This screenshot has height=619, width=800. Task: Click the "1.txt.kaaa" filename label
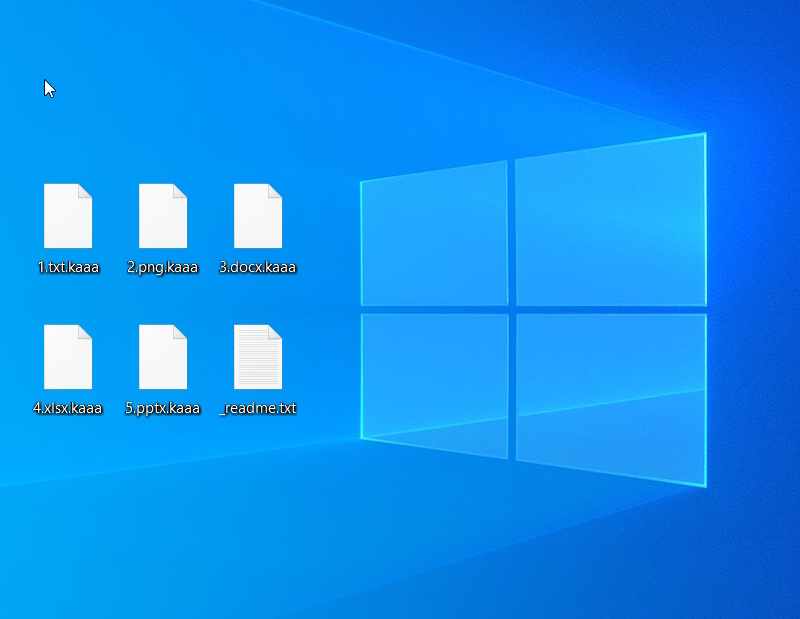pyautogui.click(x=68, y=267)
